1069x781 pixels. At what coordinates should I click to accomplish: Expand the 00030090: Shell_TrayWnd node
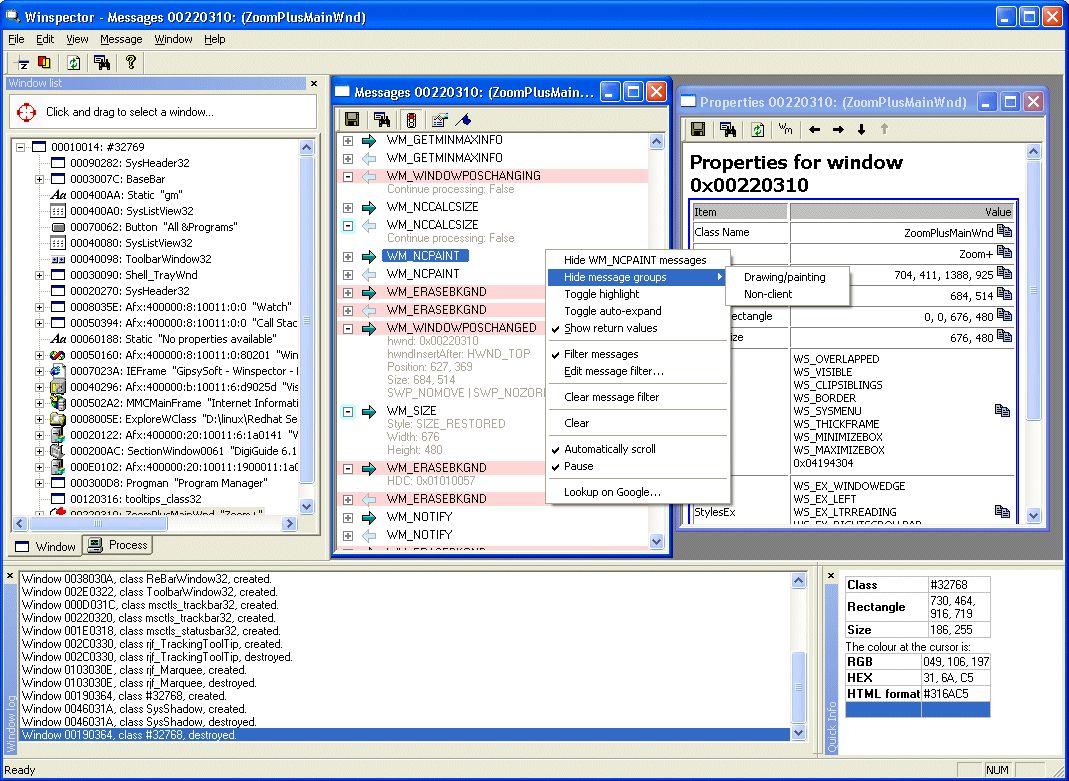(40, 275)
